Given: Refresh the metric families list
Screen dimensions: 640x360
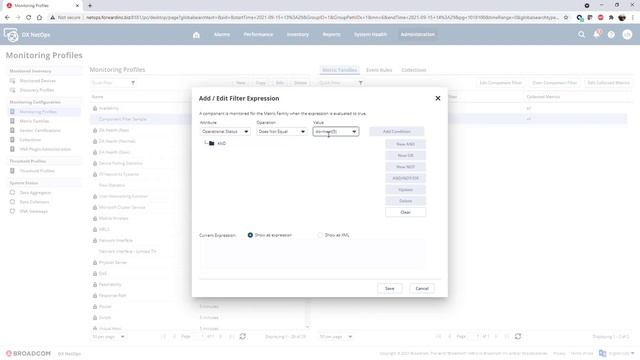Looking at the screenshot, I should [518, 336].
